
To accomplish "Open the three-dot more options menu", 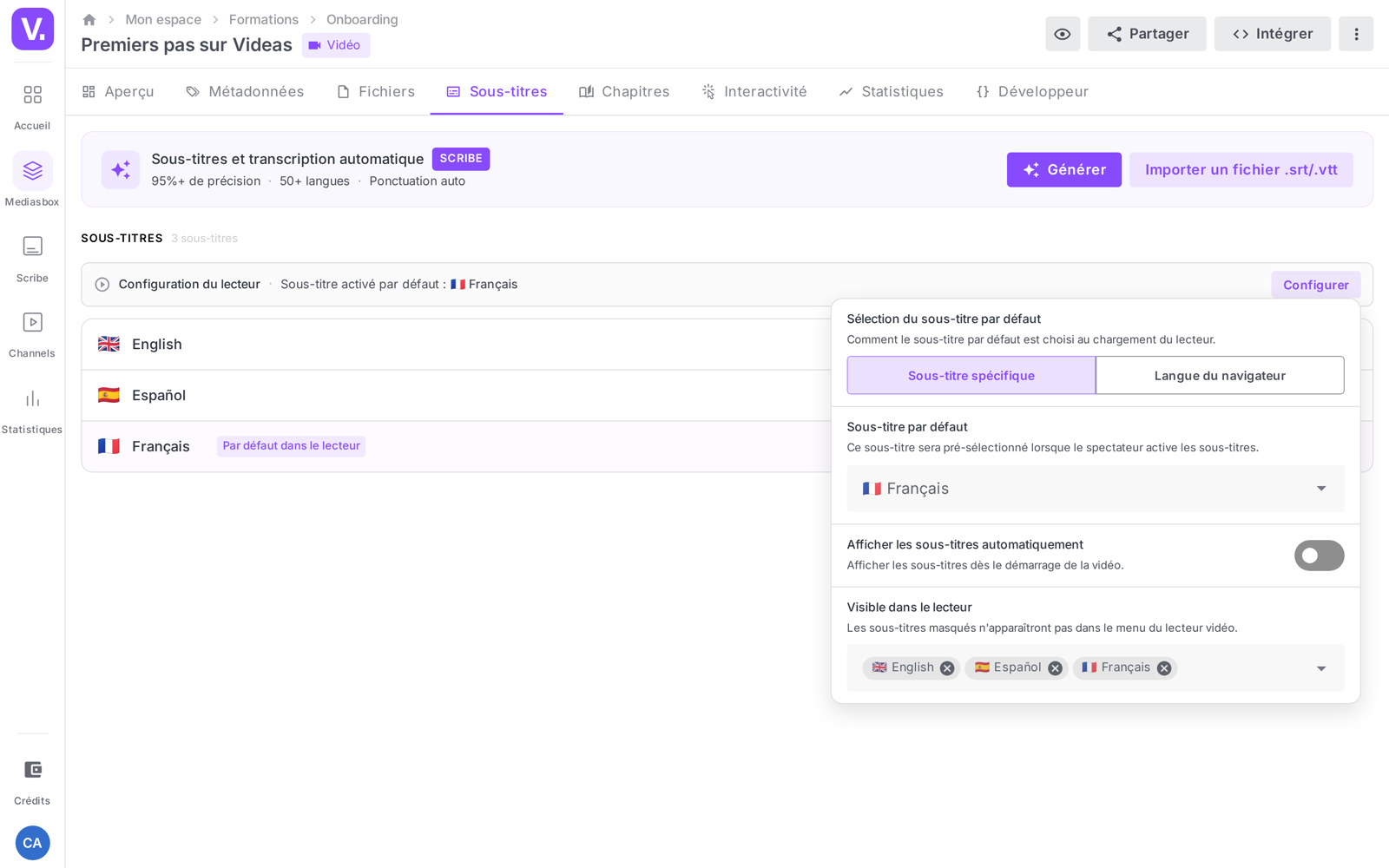I will 1356,34.
